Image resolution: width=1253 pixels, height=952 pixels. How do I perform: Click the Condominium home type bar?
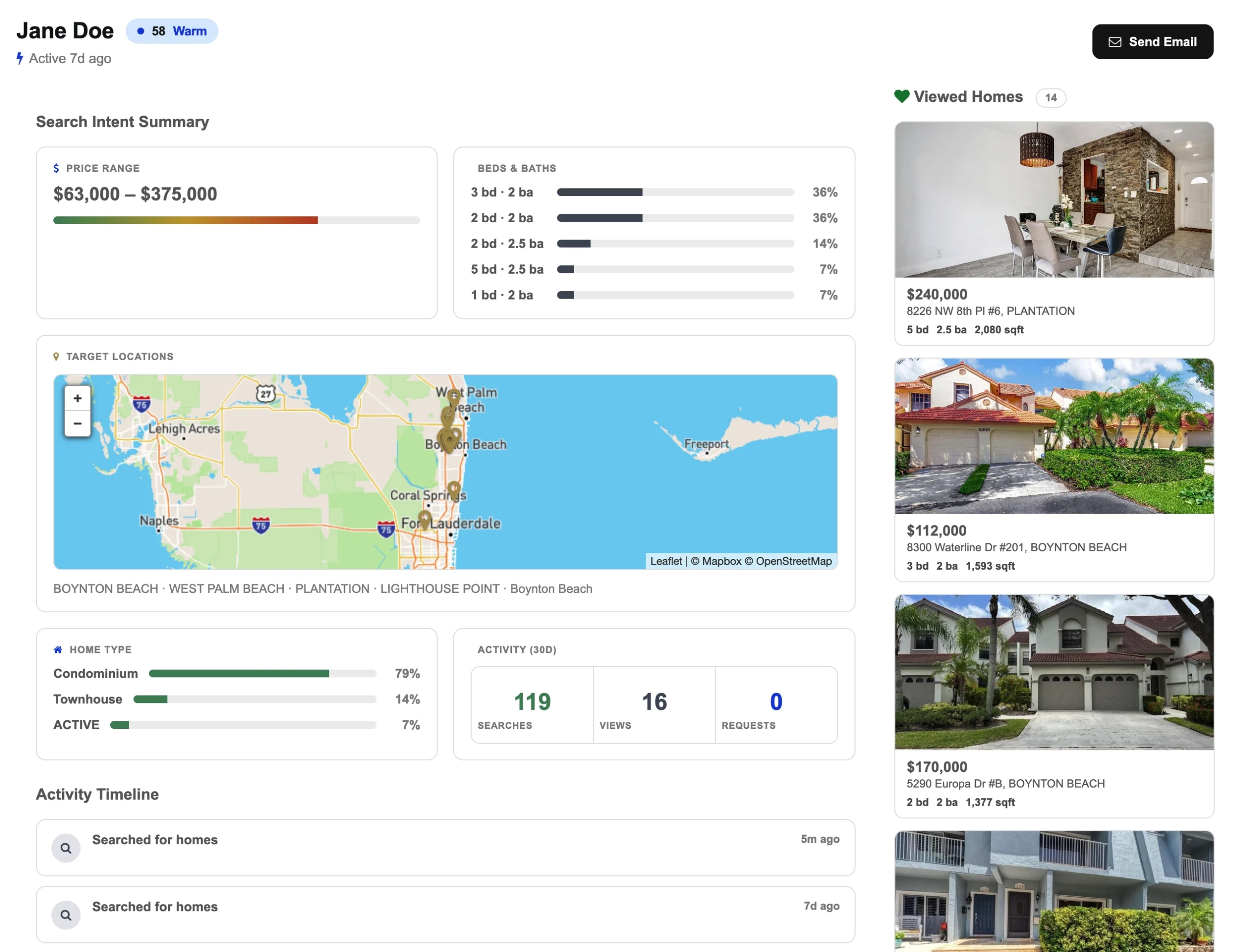(x=262, y=674)
